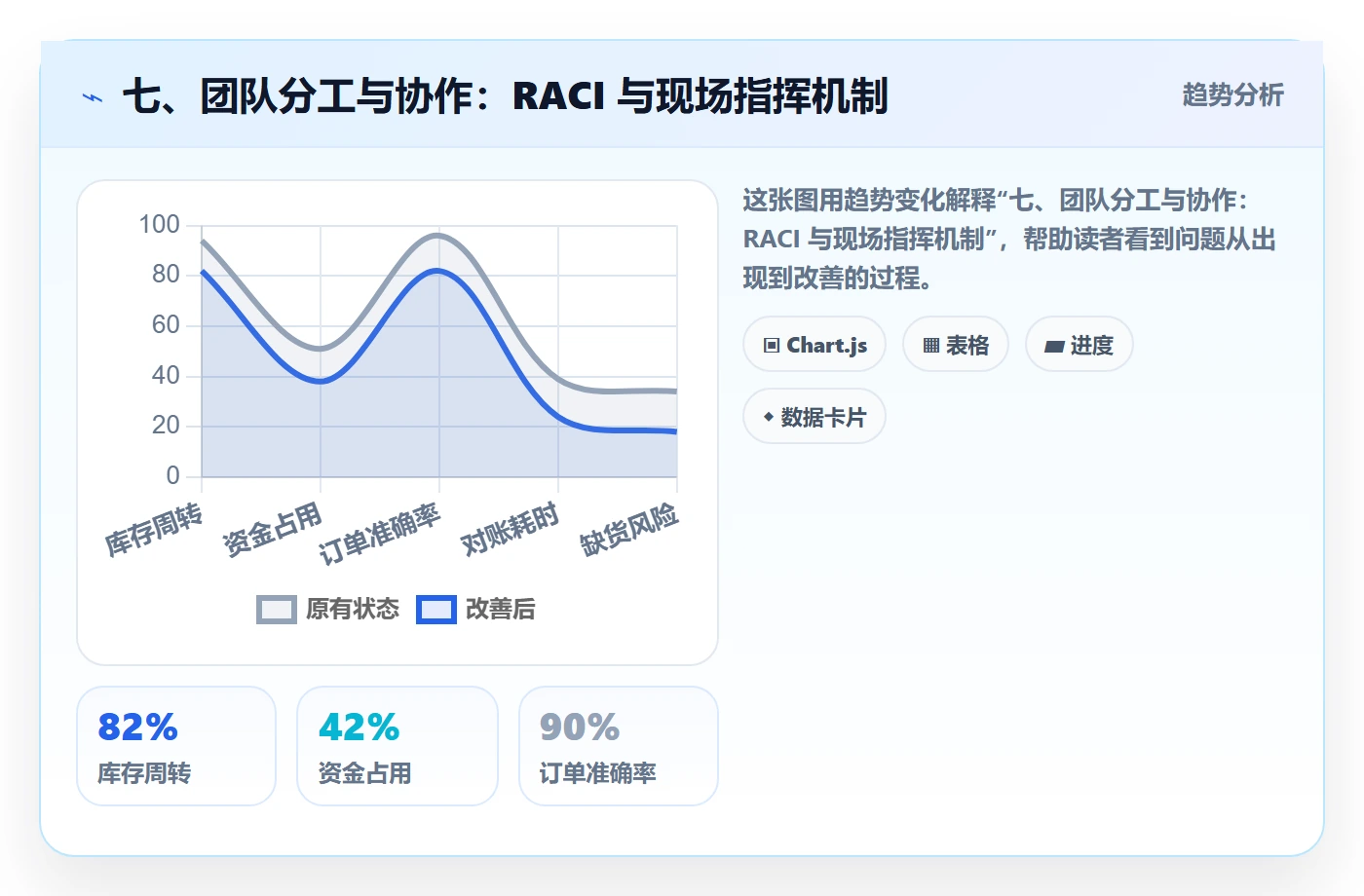Open the 82% 库存周转 stat card

pos(176,746)
